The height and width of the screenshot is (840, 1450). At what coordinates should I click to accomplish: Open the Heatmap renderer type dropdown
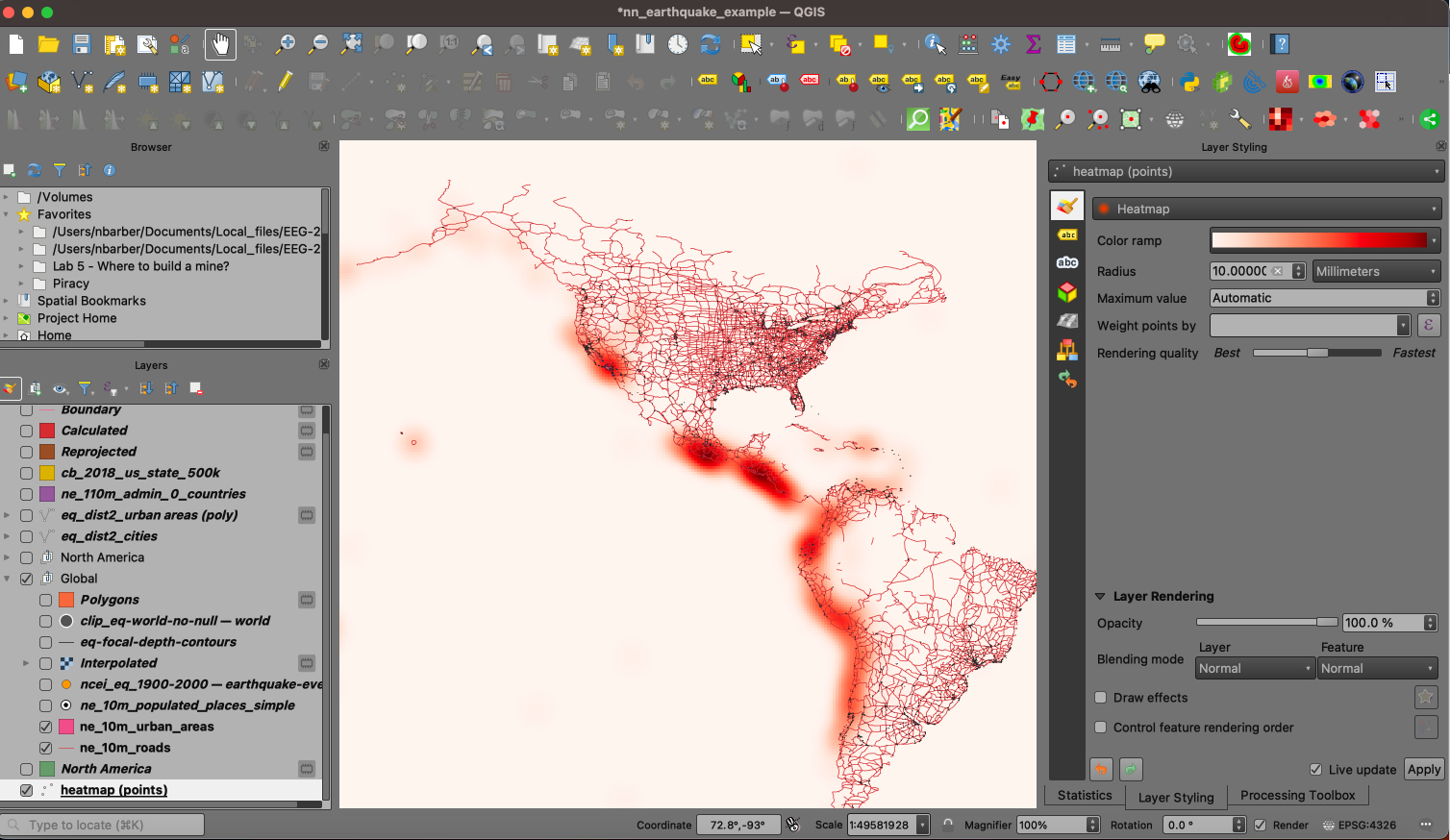[x=1266, y=209]
